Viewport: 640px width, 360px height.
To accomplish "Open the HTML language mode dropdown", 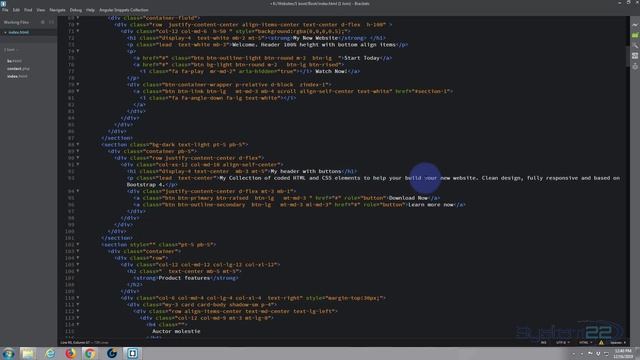I will point(585,343).
